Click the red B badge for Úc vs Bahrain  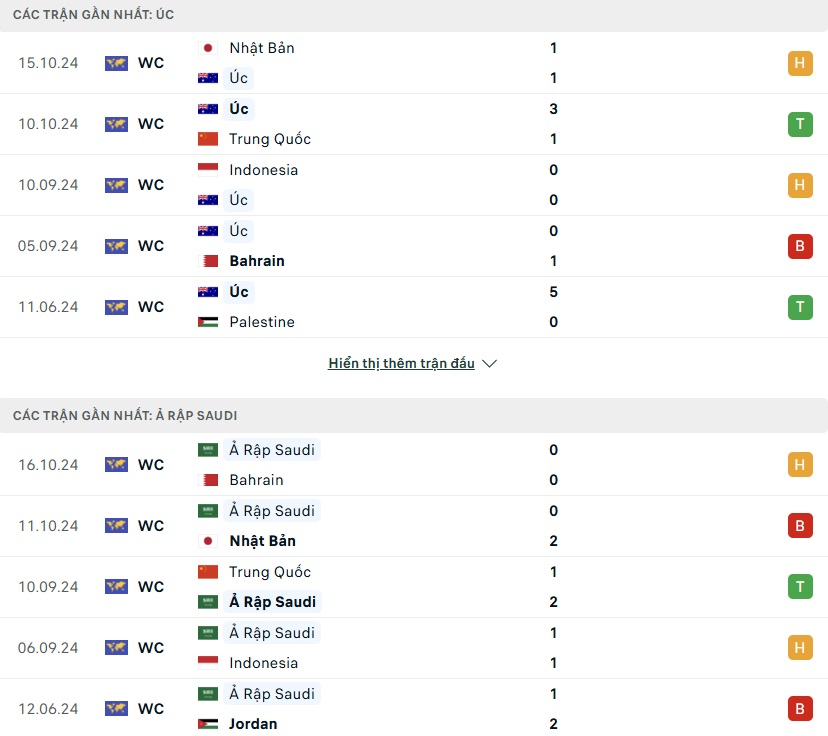click(x=800, y=246)
